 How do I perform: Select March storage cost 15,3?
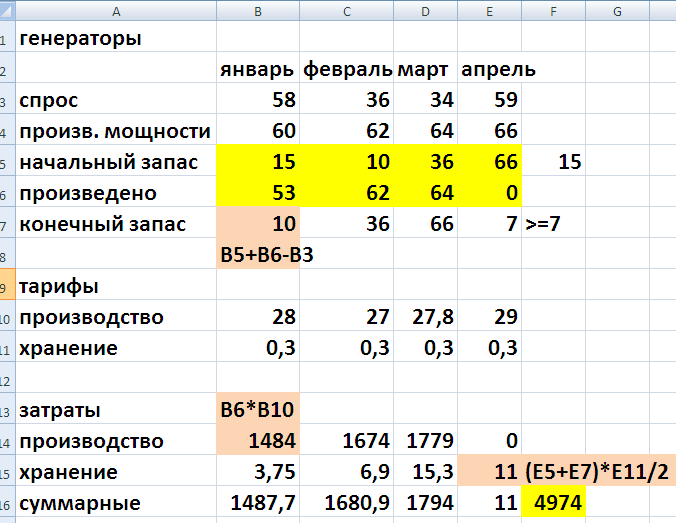tap(426, 472)
